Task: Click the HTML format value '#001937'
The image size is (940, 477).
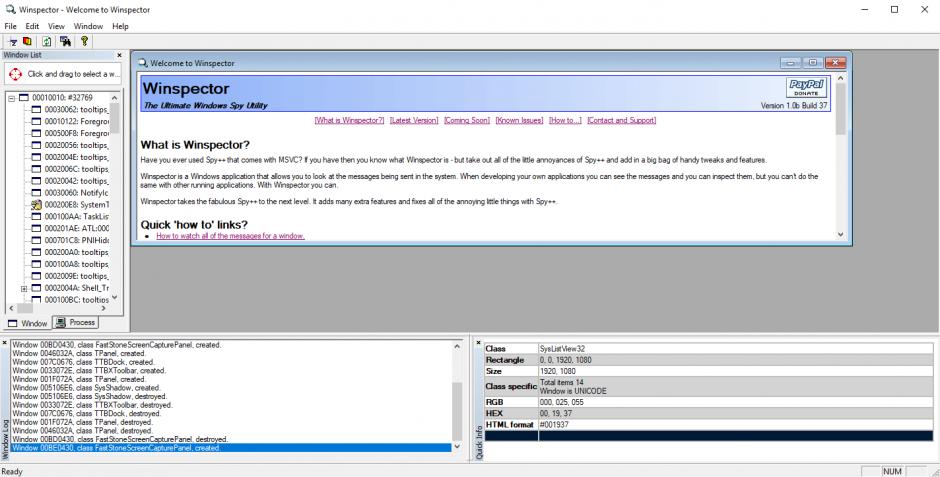Action: click(x=555, y=425)
